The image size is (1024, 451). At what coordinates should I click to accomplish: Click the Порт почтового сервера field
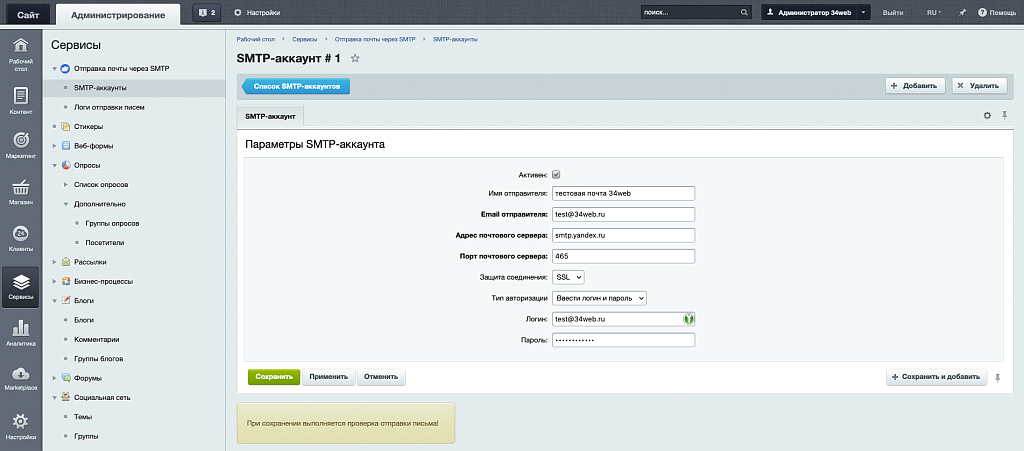[x=623, y=256]
